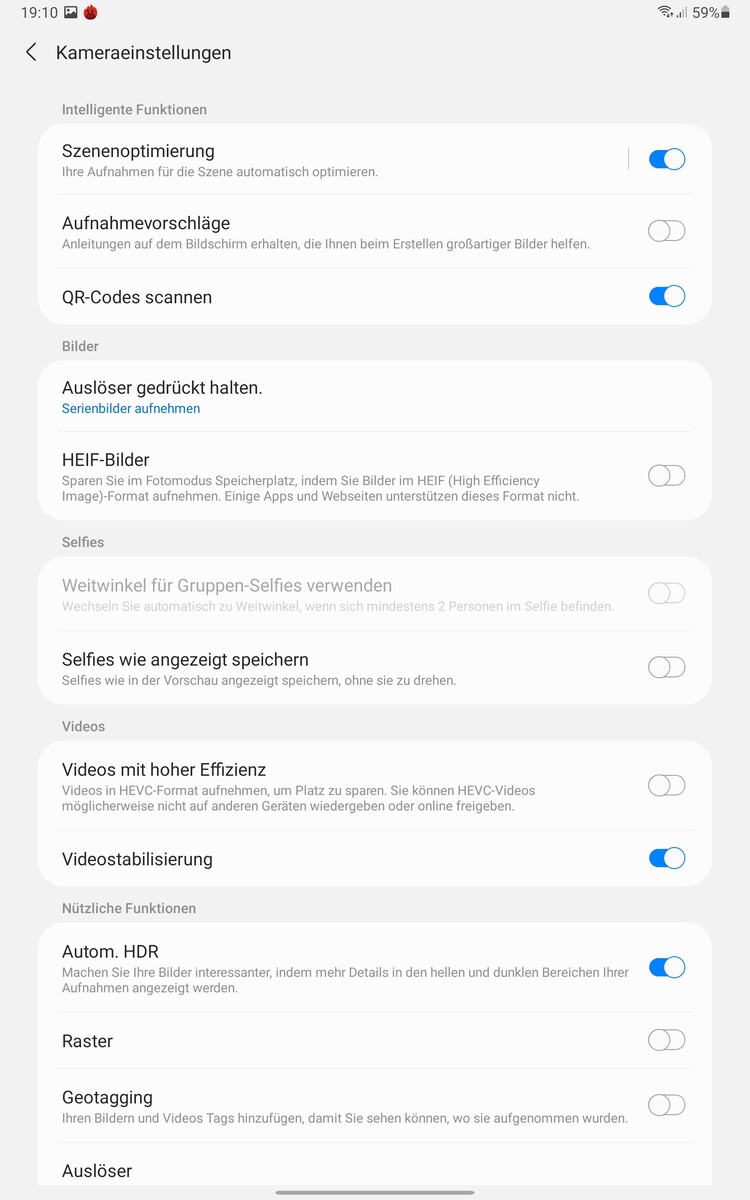750x1200 pixels.
Task: Toggle Selfies wie angezeigt speichern on
Action: [x=666, y=667]
